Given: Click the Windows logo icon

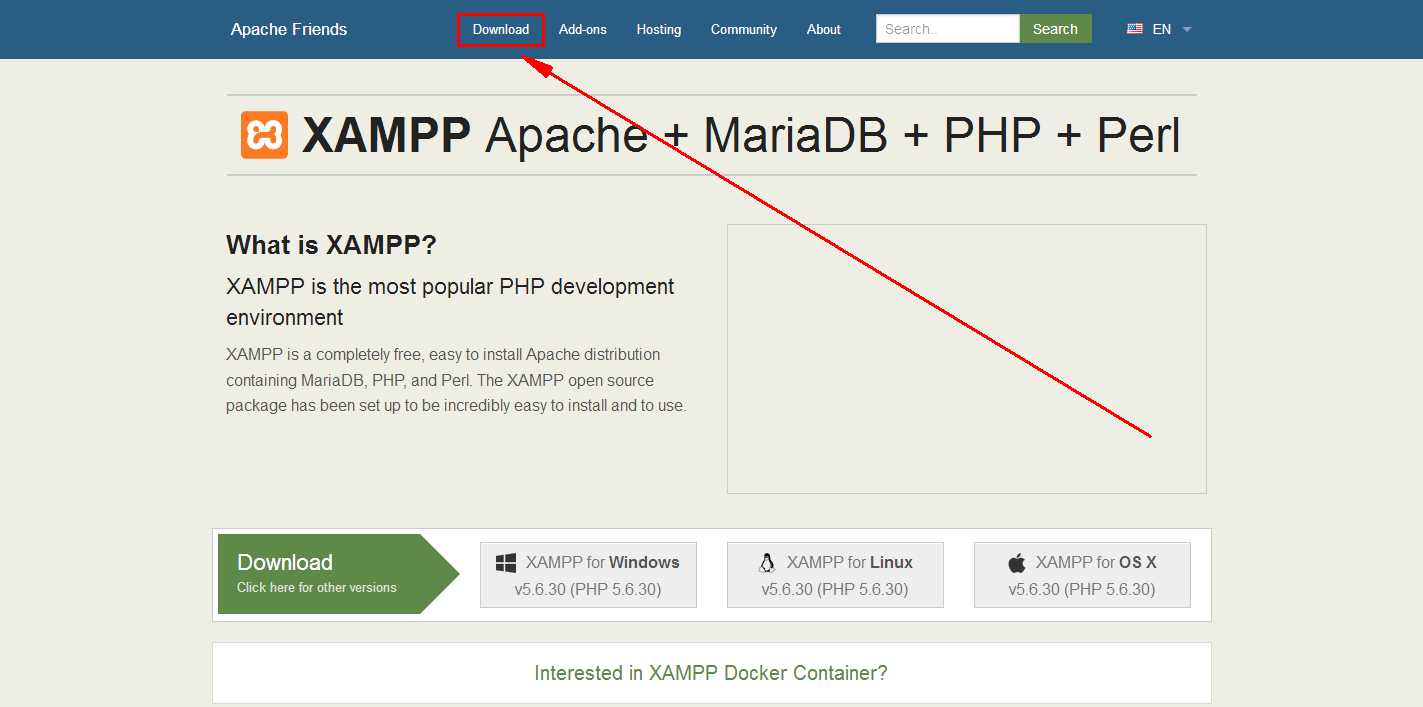Looking at the screenshot, I should click(x=506, y=563).
